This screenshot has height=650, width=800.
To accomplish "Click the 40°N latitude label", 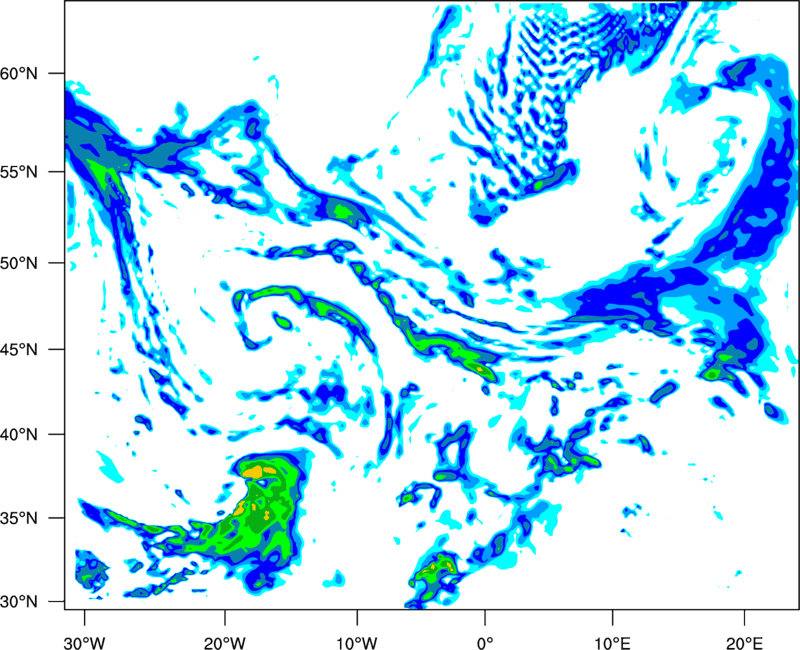I will [19, 434].
